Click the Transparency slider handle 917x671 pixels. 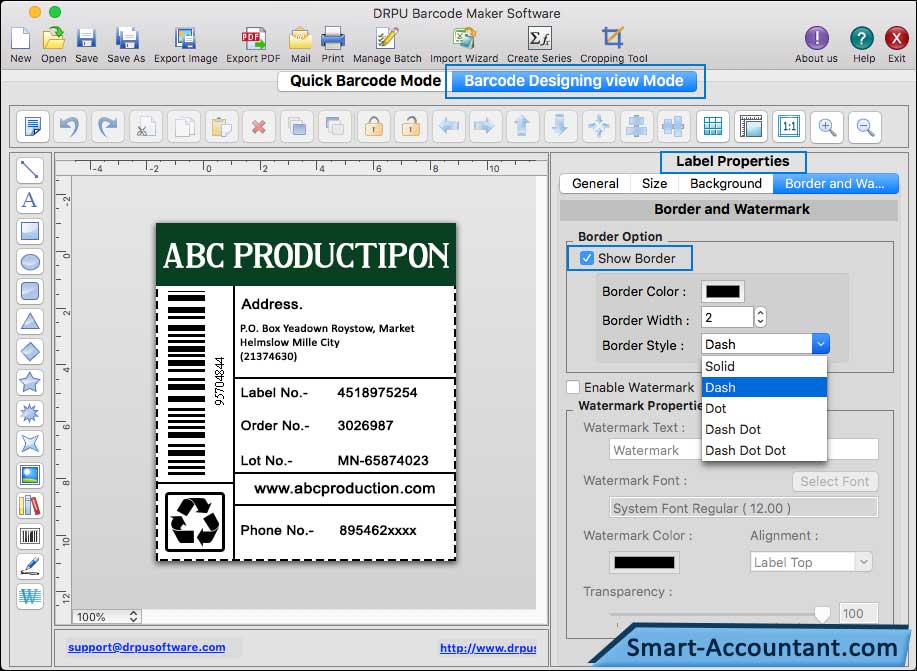tap(822, 613)
